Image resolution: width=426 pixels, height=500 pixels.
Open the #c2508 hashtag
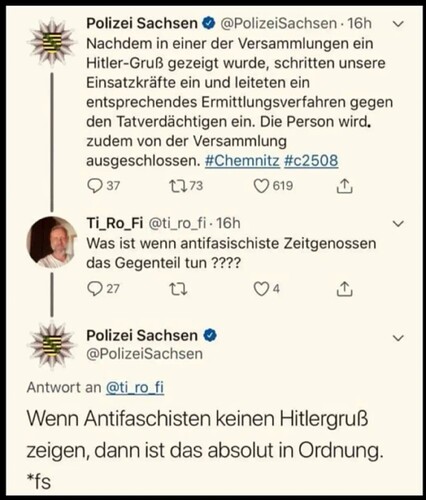click(311, 161)
